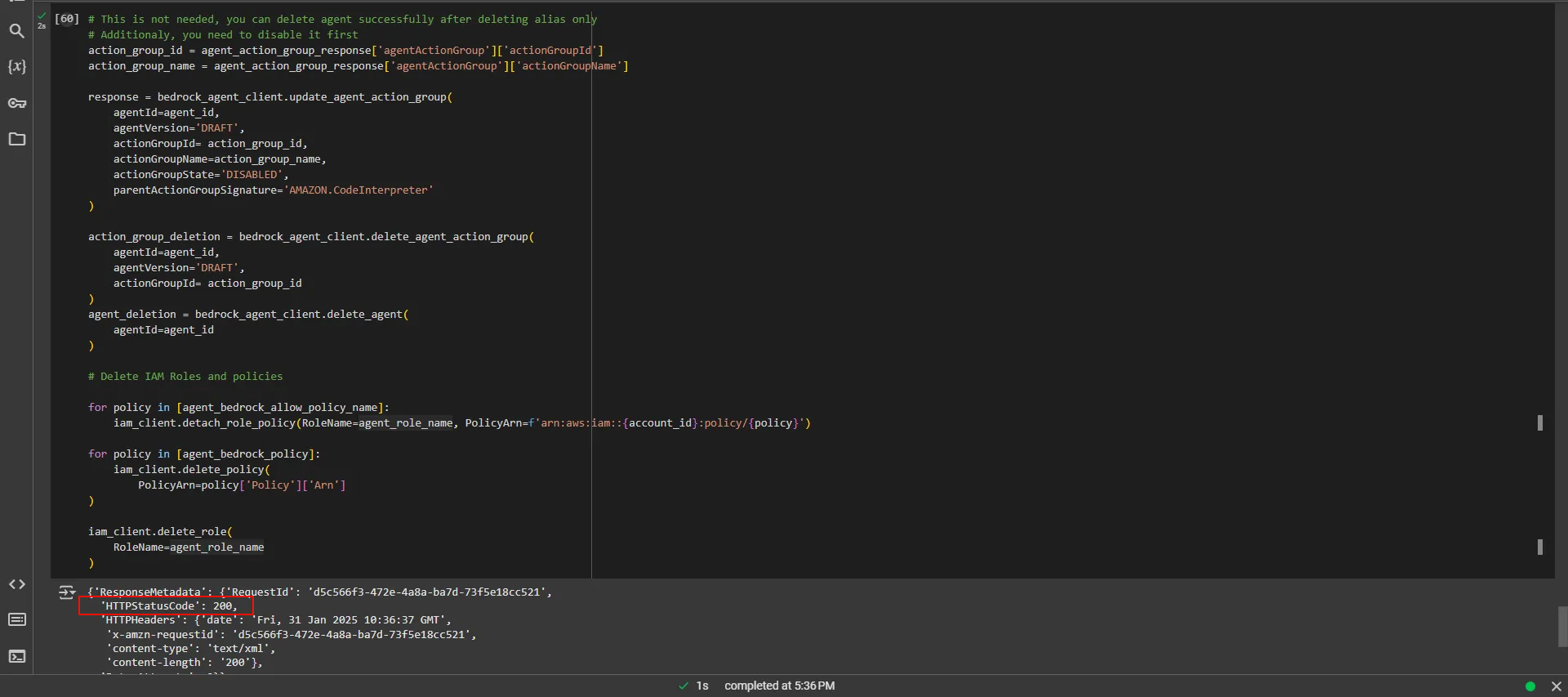
Task: Click the 'actionGroupState='DISABLED'' line
Action: pyautogui.click(x=201, y=174)
